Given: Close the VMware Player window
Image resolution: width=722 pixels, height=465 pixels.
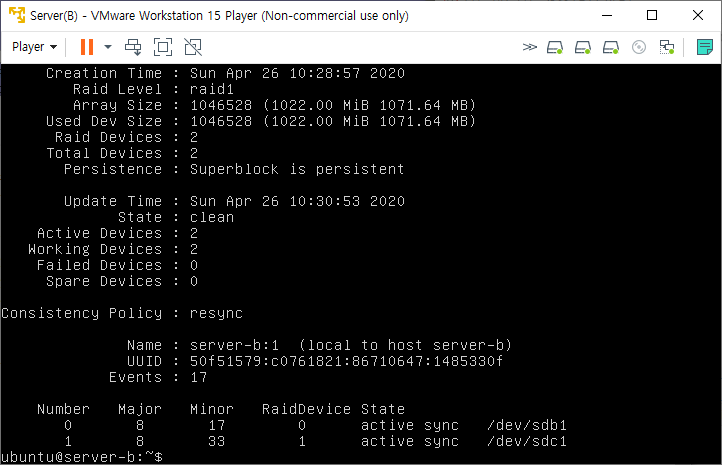Looking at the screenshot, I should pyautogui.click(x=698, y=15).
